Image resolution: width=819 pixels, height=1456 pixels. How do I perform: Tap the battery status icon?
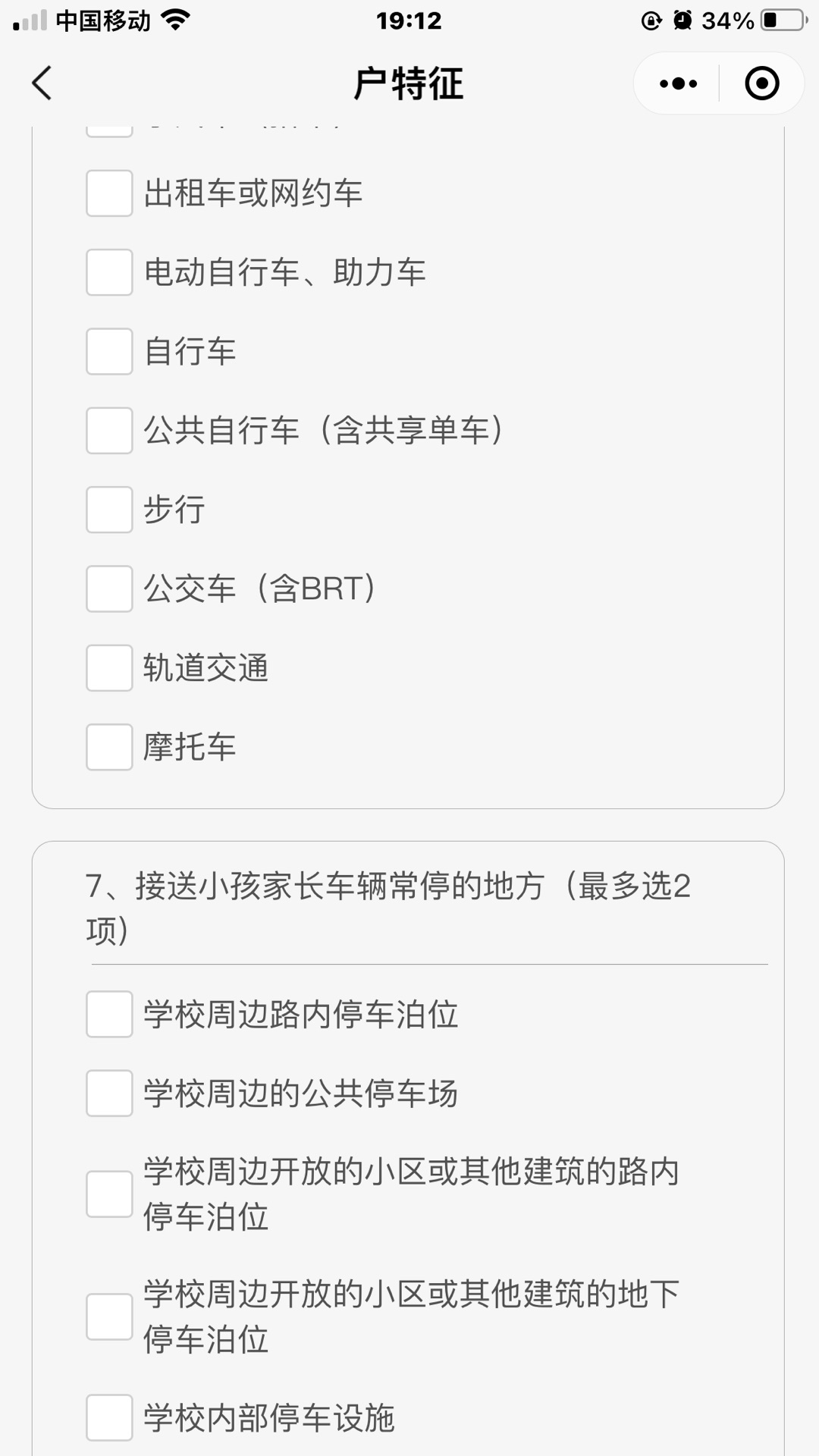(784, 20)
